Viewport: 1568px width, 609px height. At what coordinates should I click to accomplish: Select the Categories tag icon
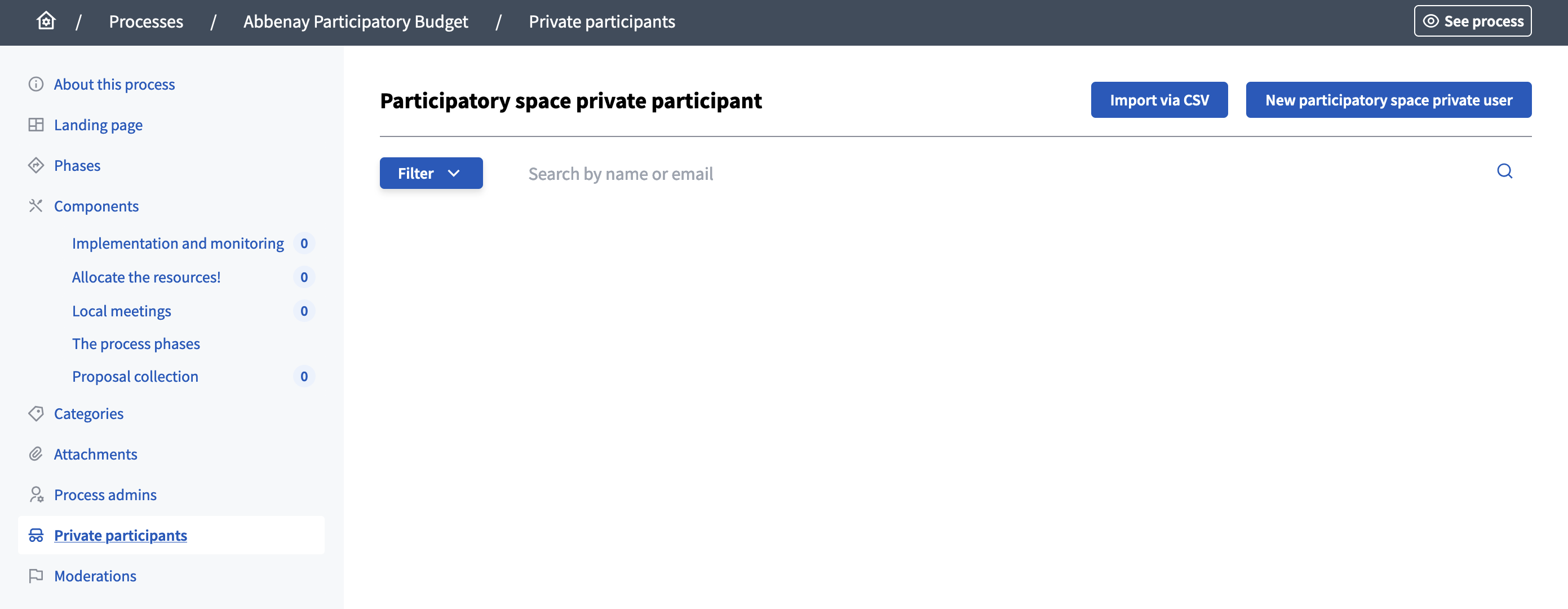click(x=36, y=413)
